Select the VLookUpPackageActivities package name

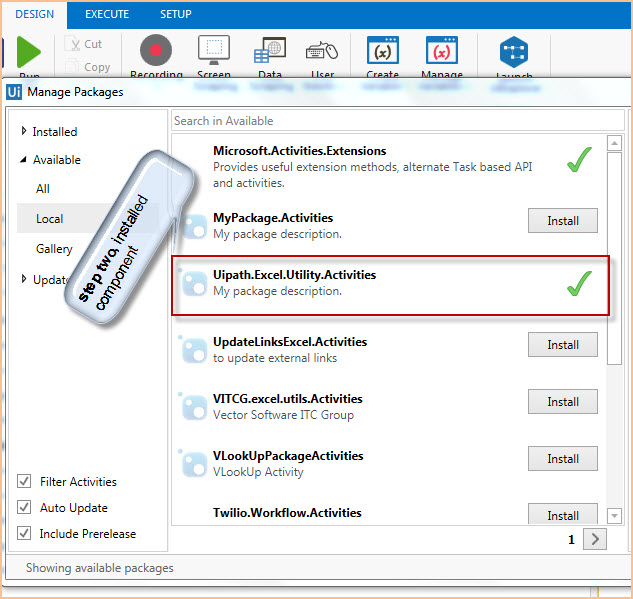288,456
